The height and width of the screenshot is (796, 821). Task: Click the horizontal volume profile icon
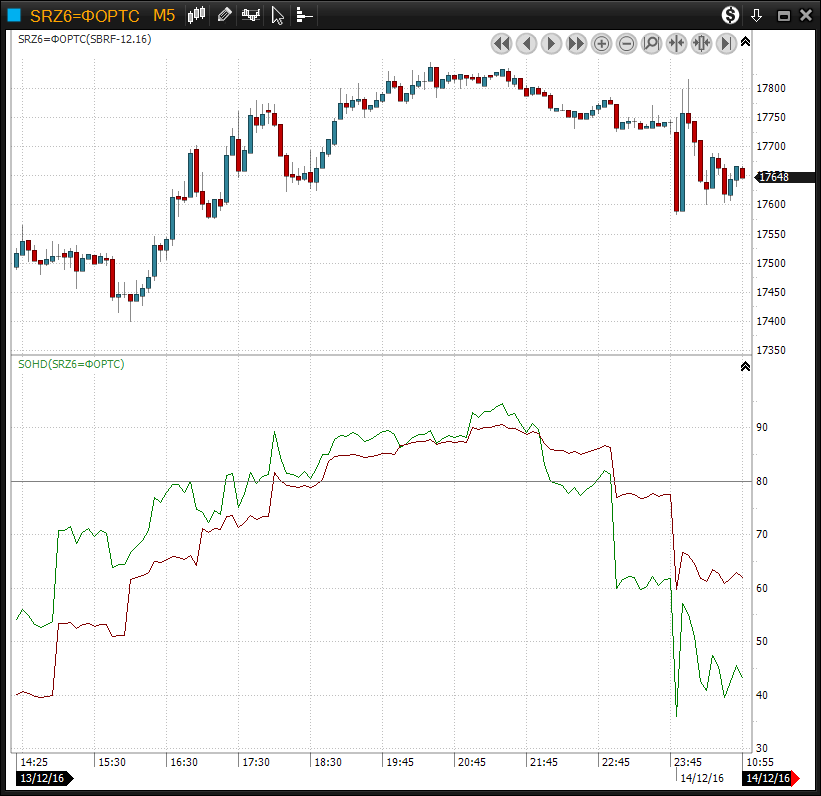point(304,15)
